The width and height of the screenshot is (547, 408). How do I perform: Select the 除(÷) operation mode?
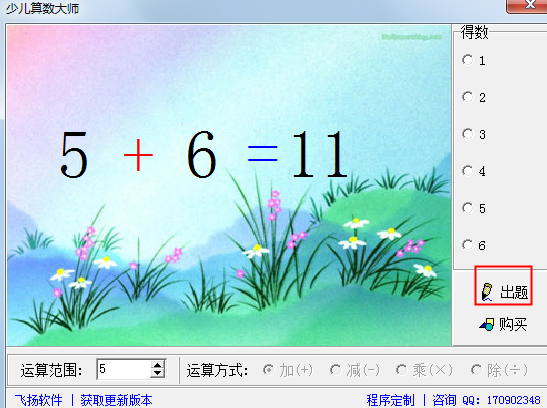tap(499, 370)
